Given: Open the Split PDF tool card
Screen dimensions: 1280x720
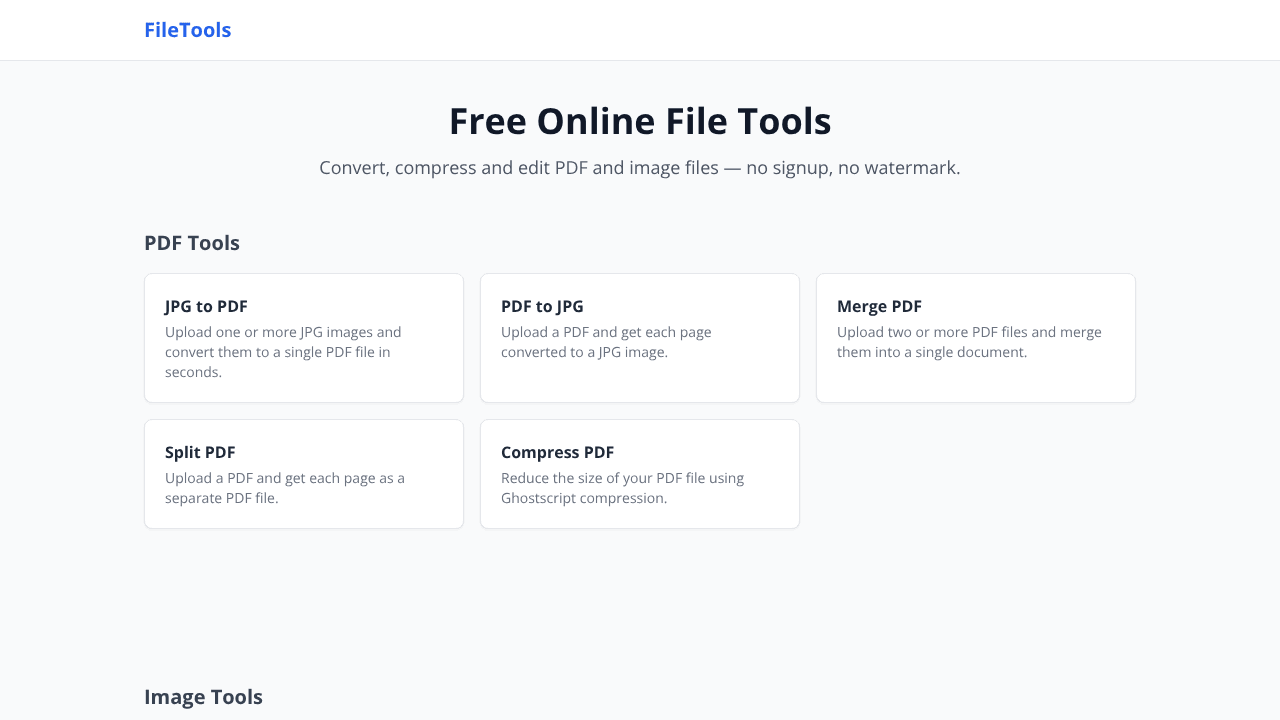Looking at the screenshot, I should point(304,474).
